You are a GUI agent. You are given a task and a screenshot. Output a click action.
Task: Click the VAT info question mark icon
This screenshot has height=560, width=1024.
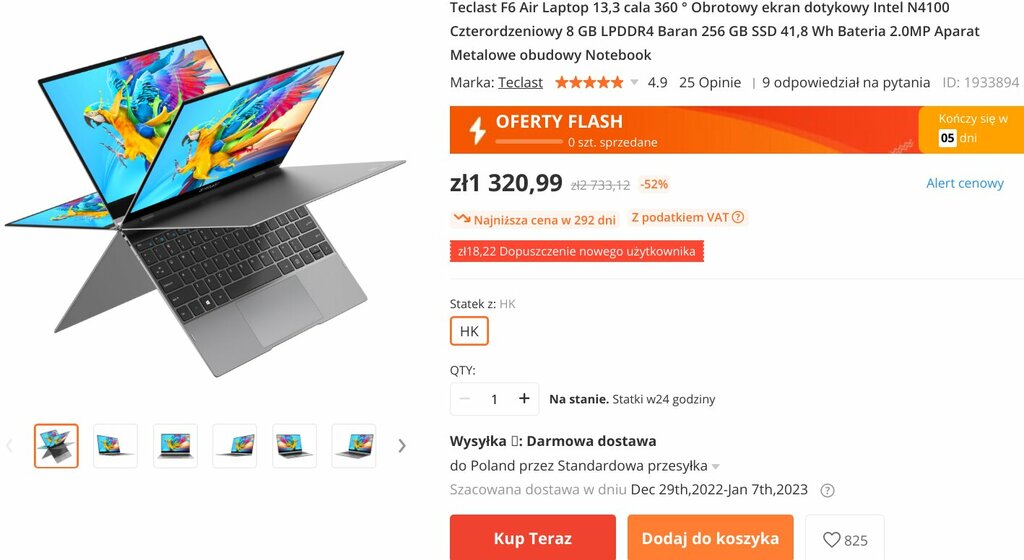pyautogui.click(x=738, y=217)
